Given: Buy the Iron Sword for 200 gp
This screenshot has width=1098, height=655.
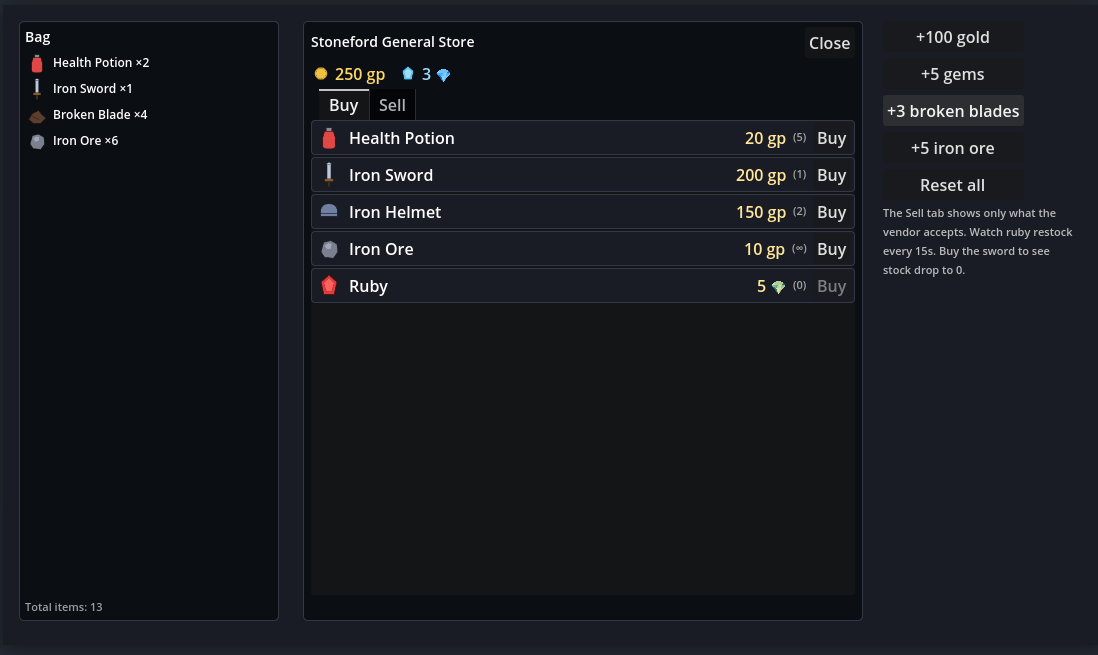Looking at the screenshot, I should coord(831,175).
